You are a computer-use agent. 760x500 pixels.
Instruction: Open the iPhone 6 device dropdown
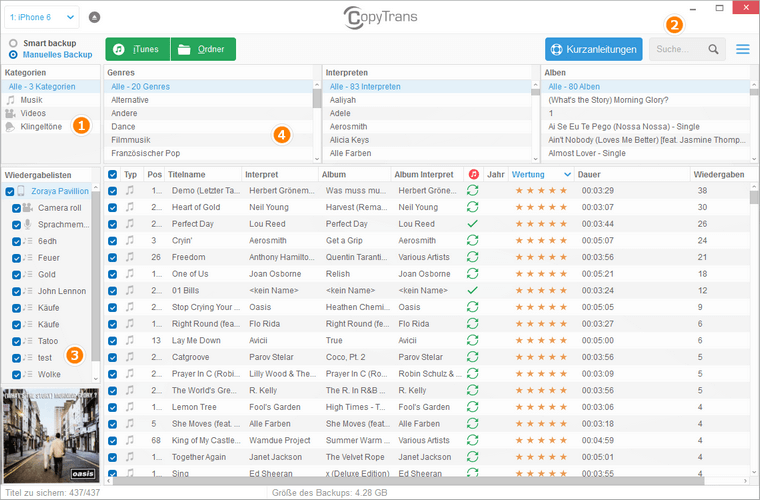point(42,17)
